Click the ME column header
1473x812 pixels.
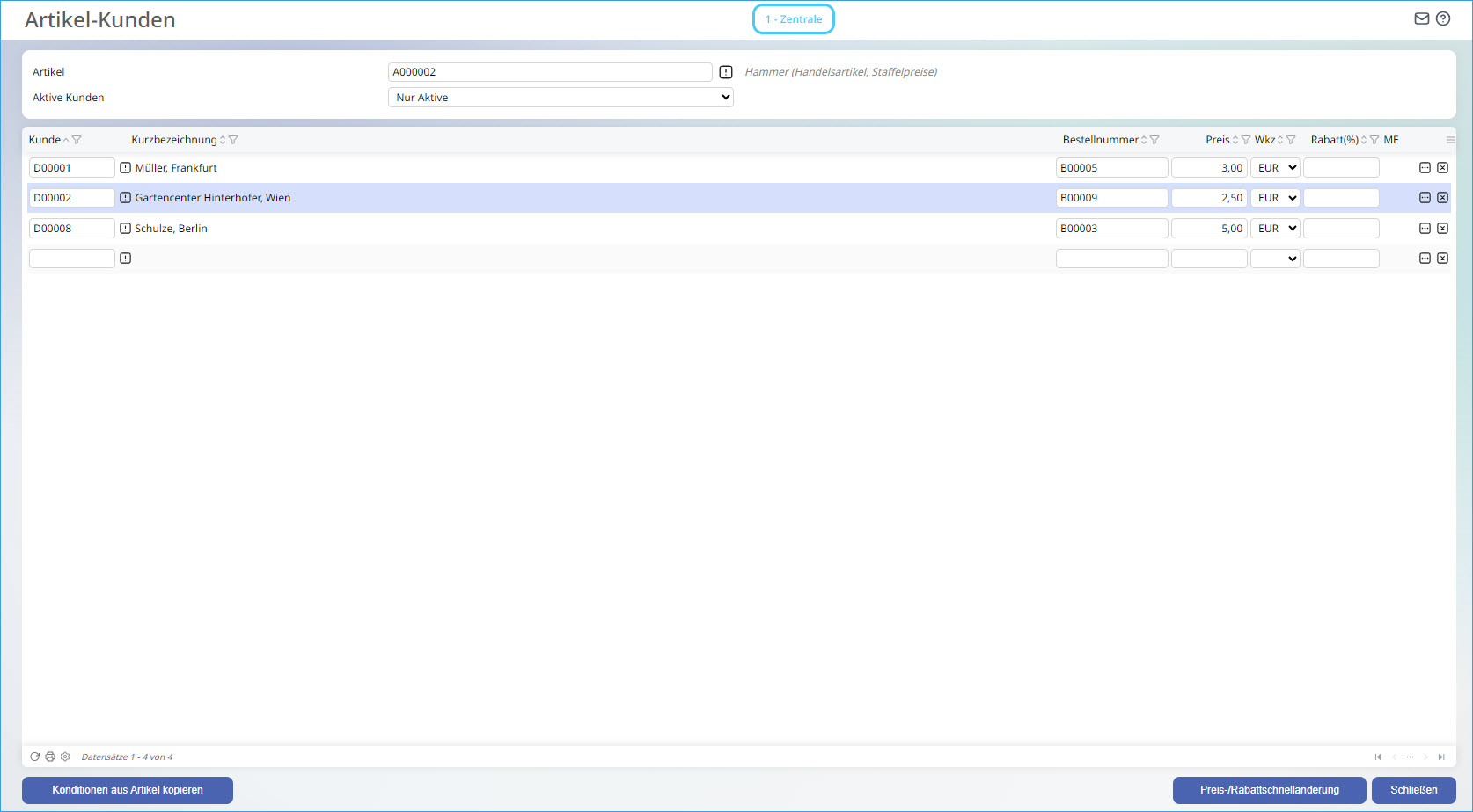pyautogui.click(x=1391, y=140)
